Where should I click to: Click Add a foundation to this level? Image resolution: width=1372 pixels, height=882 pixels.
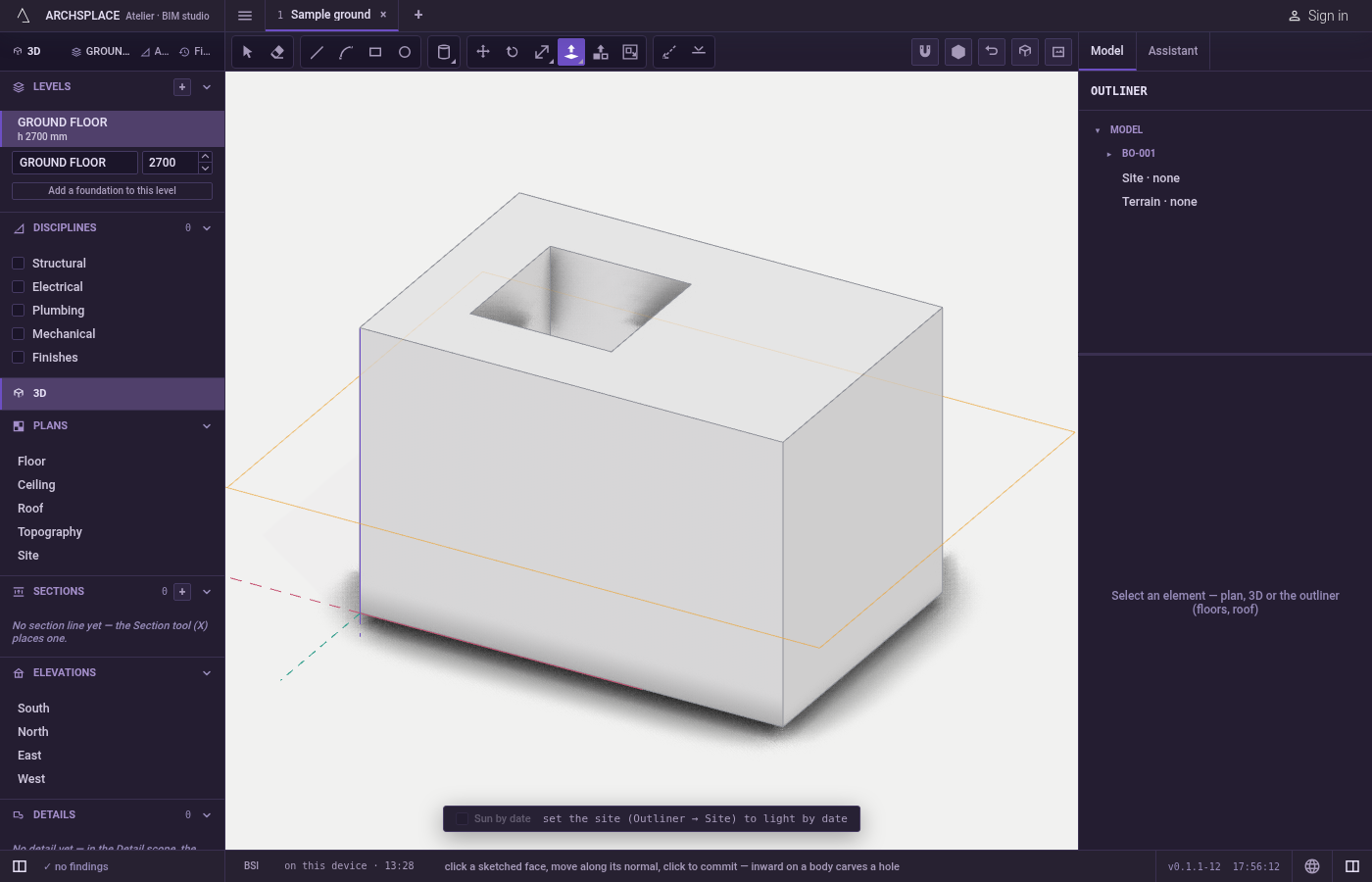click(112, 191)
